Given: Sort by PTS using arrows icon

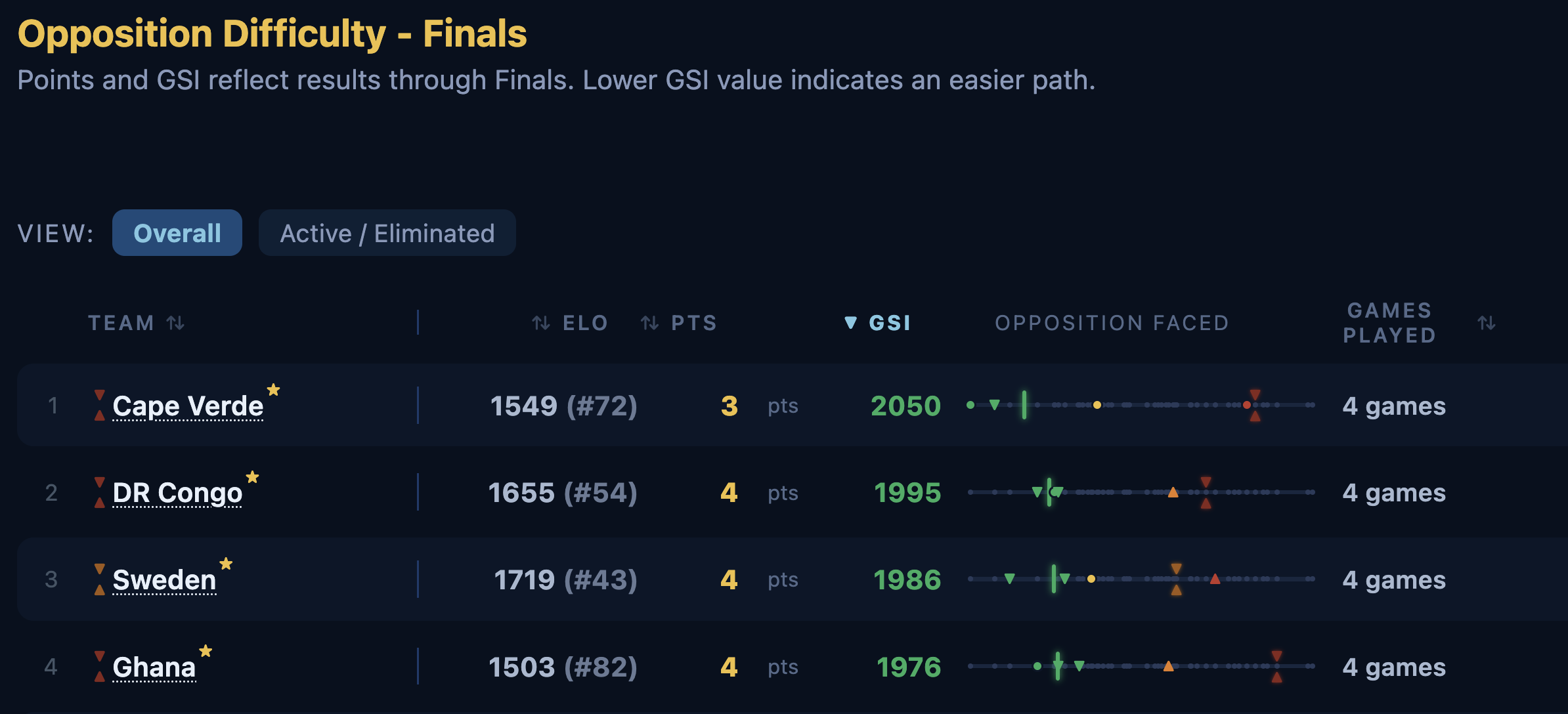Looking at the screenshot, I should [649, 323].
